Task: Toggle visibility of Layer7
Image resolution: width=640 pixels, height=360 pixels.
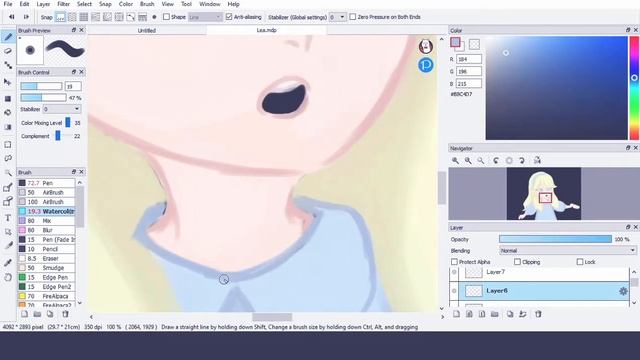Action: click(x=454, y=272)
